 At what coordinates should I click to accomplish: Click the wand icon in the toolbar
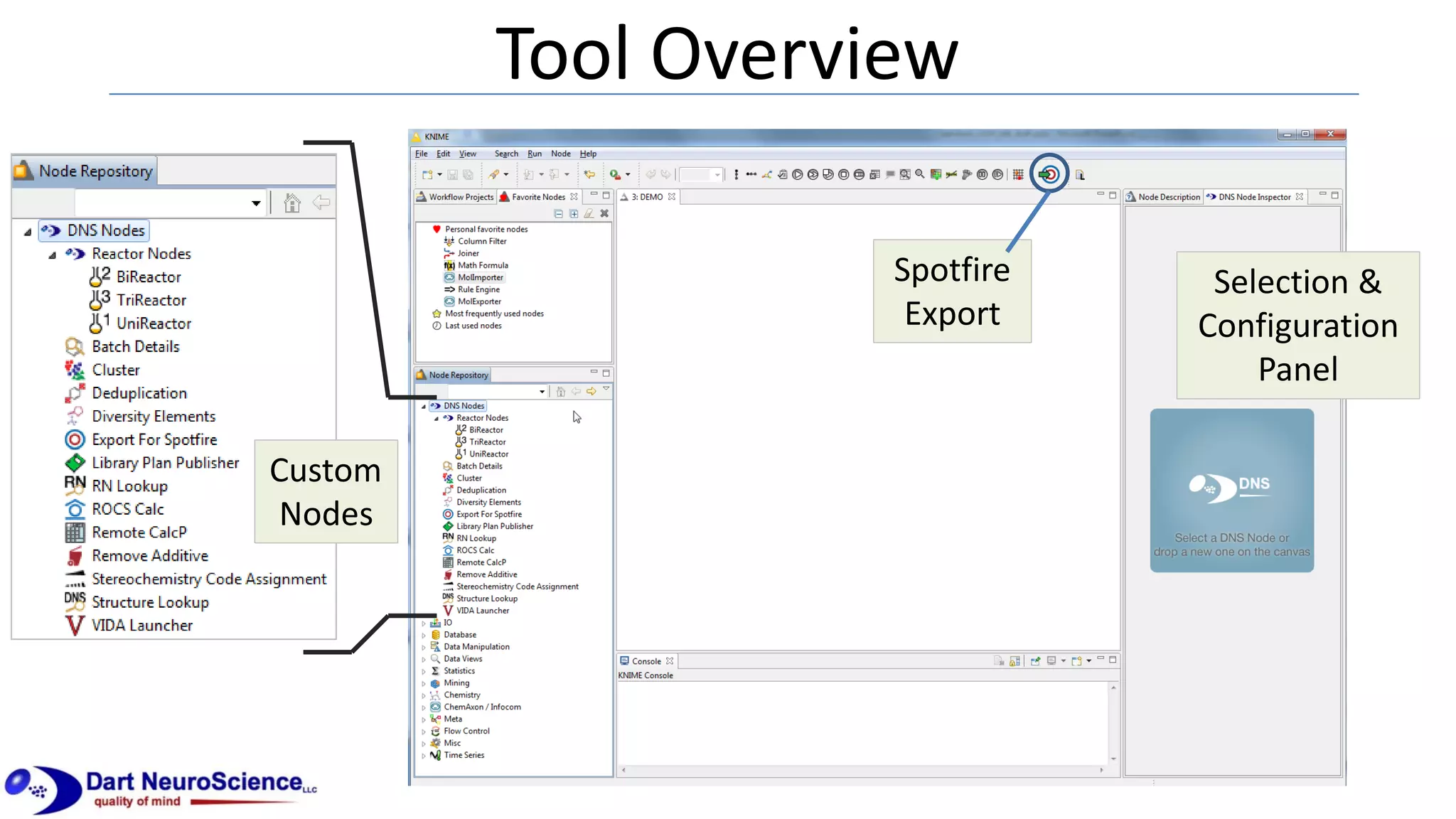tap(493, 175)
